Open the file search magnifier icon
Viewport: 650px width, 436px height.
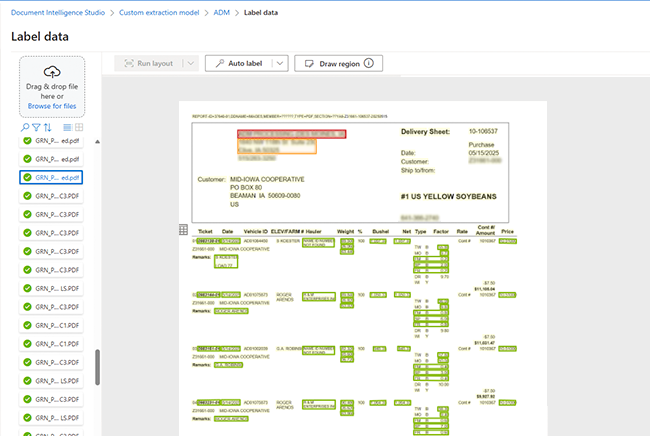(25, 127)
